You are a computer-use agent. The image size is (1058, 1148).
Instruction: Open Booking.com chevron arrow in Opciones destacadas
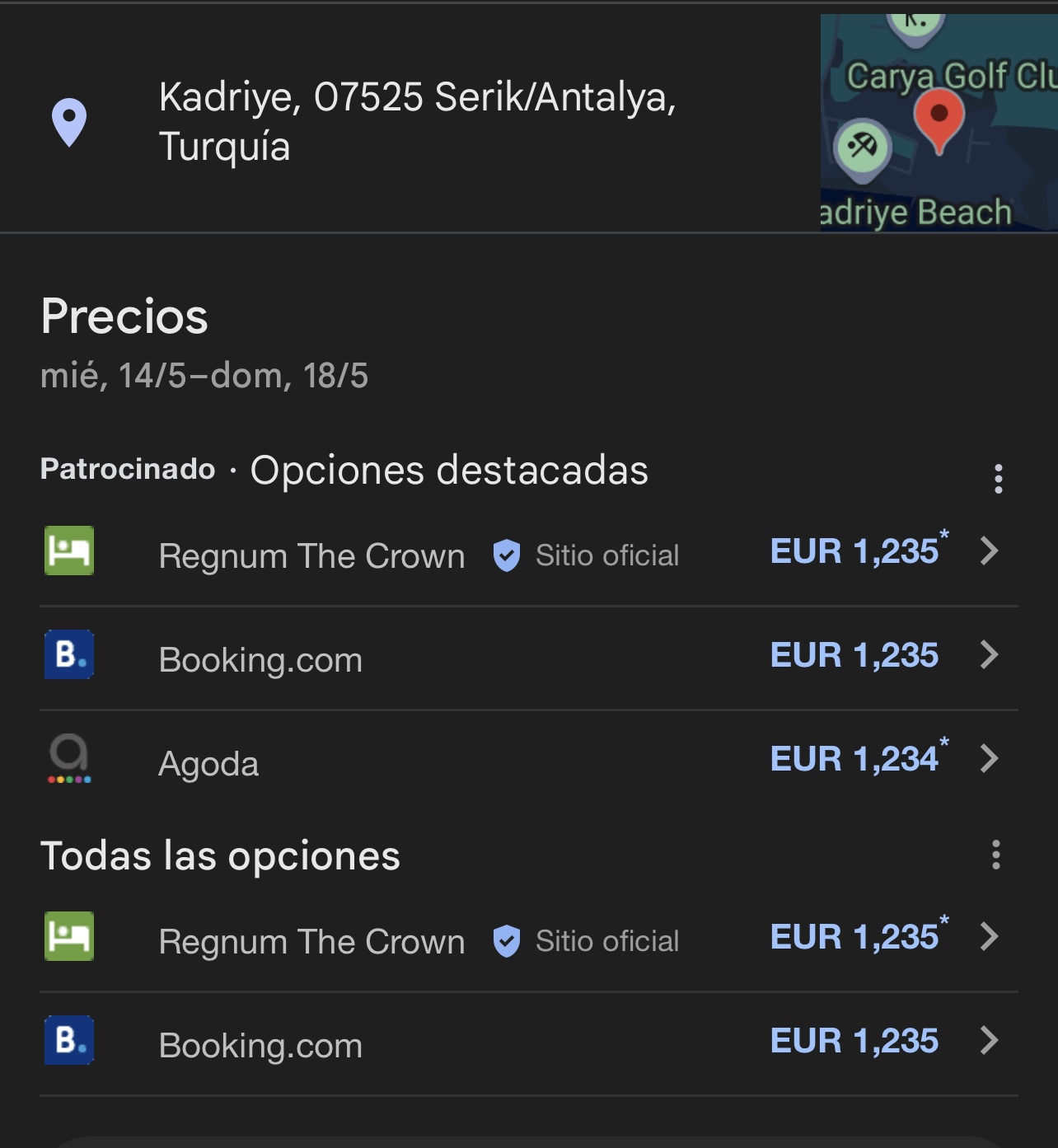point(990,654)
